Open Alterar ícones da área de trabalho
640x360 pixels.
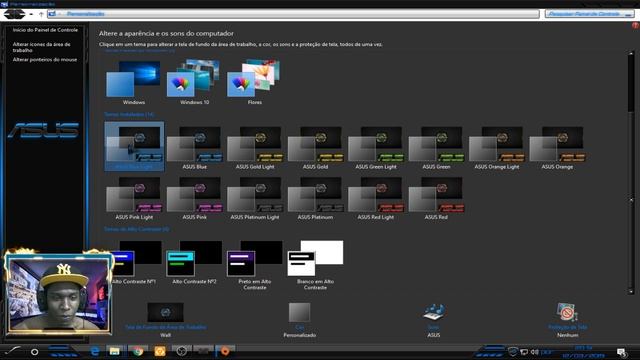click(41, 47)
